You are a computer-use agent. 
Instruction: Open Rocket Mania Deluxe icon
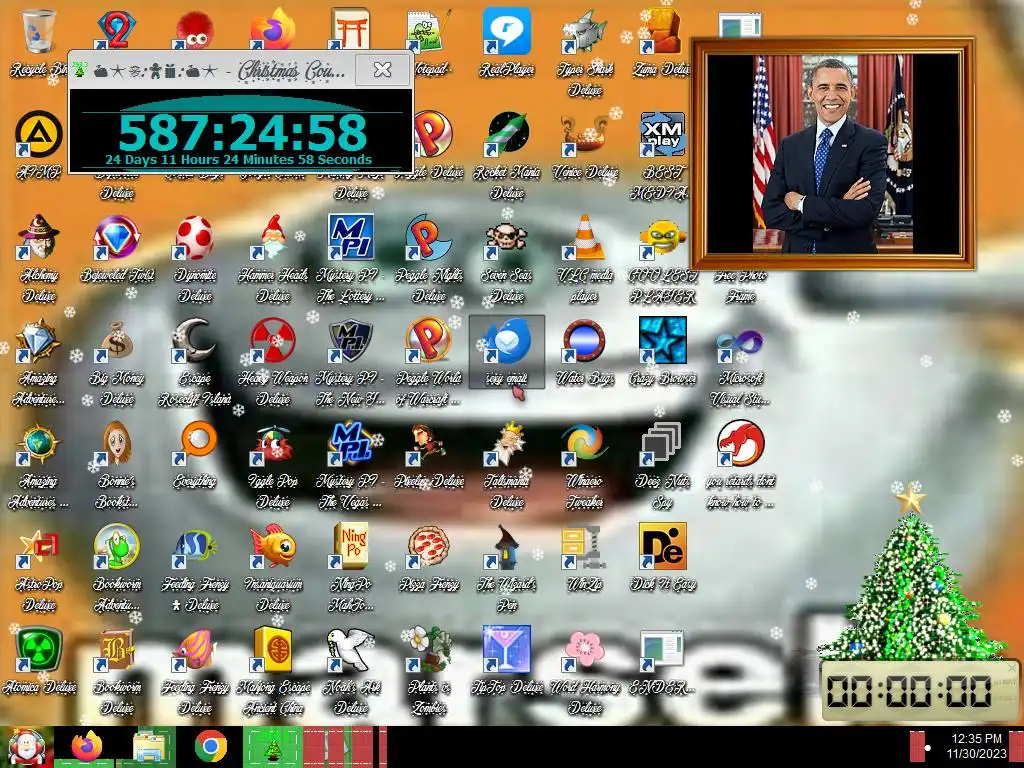[x=507, y=135]
